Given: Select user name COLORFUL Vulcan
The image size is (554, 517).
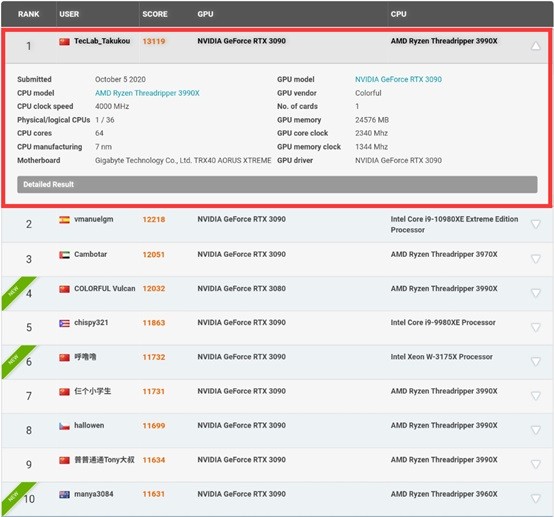Looking at the screenshot, I should (x=105, y=288).
